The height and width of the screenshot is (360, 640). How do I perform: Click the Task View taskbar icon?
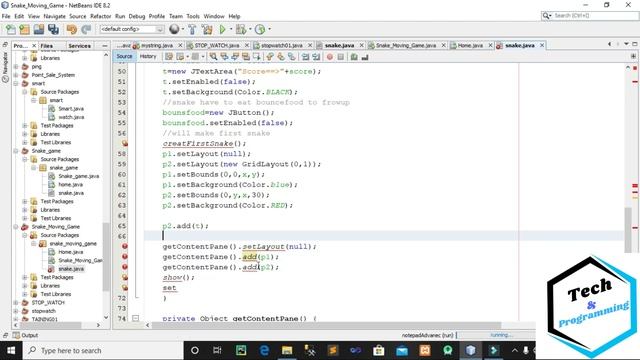pos(217,350)
